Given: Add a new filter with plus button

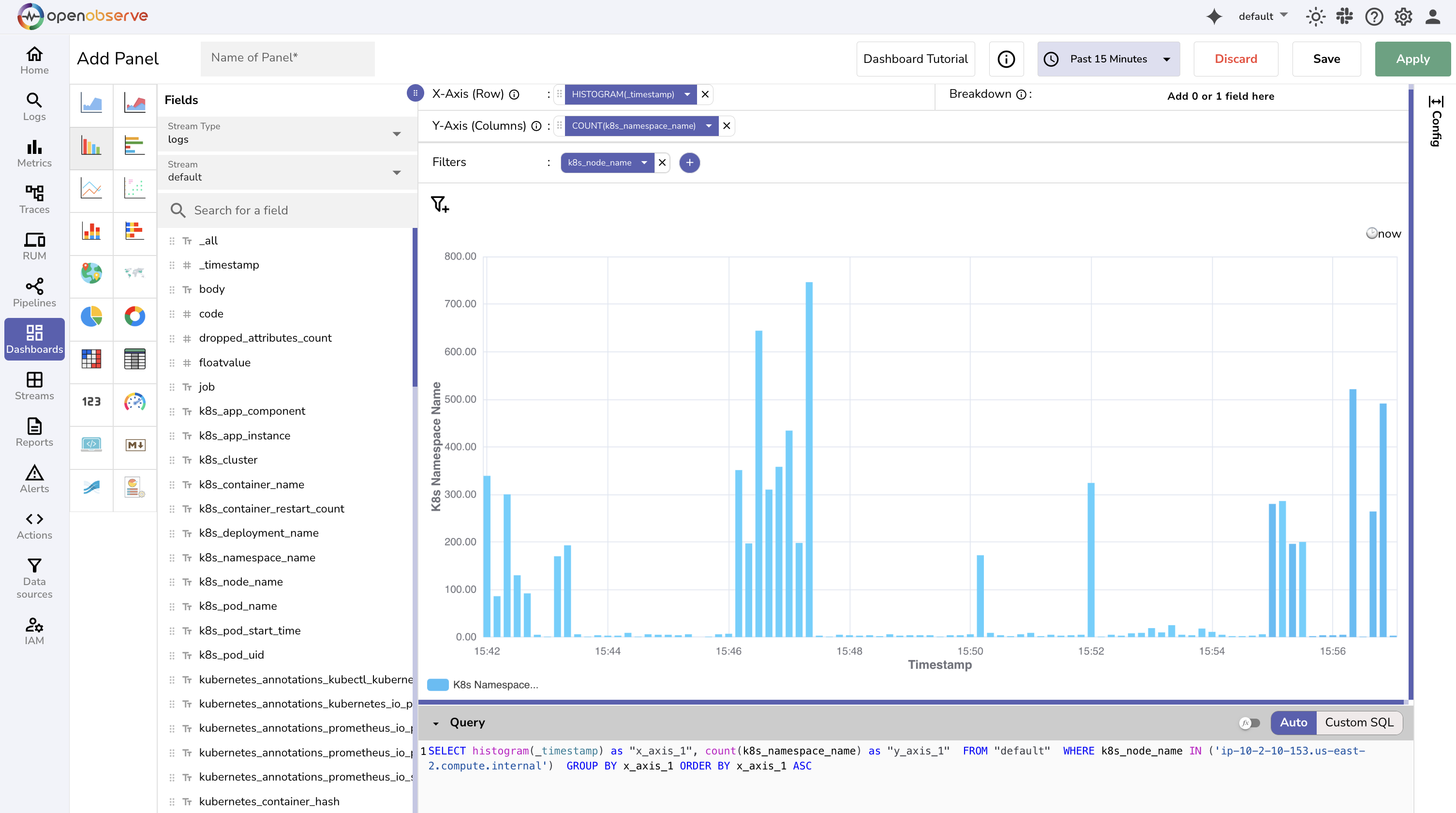Looking at the screenshot, I should [690, 163].
